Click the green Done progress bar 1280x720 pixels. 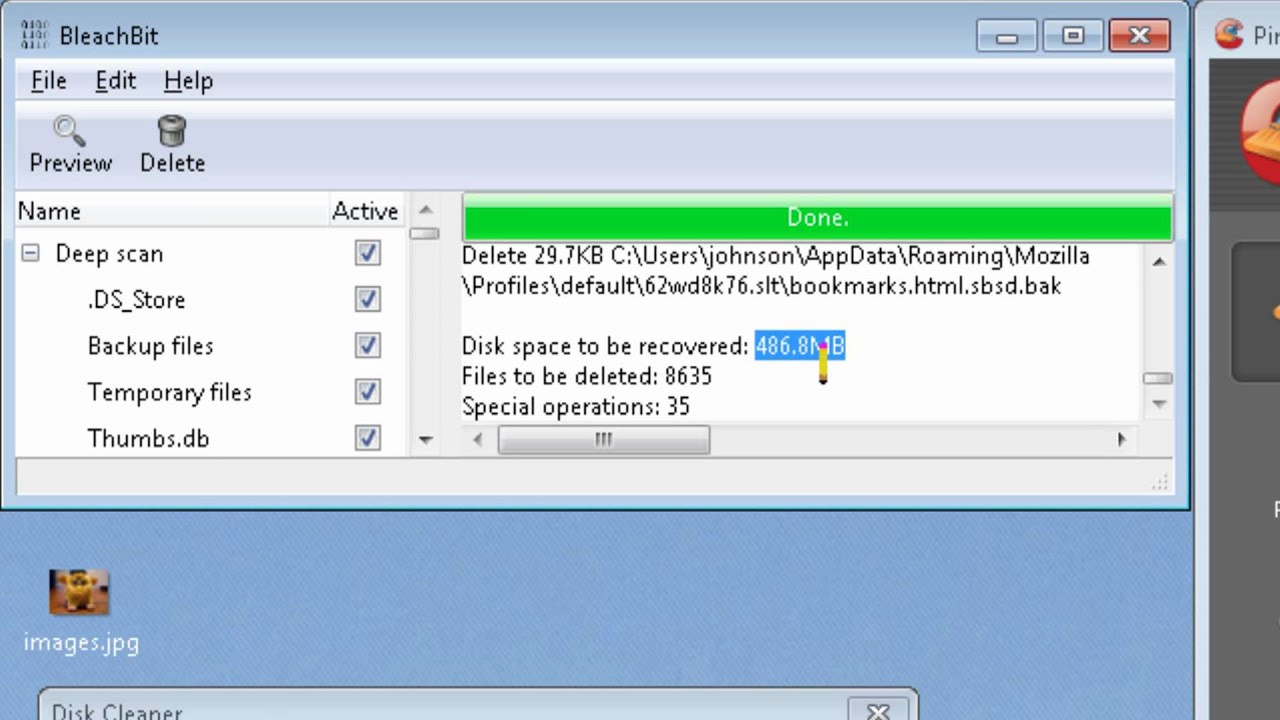point(817,218)
